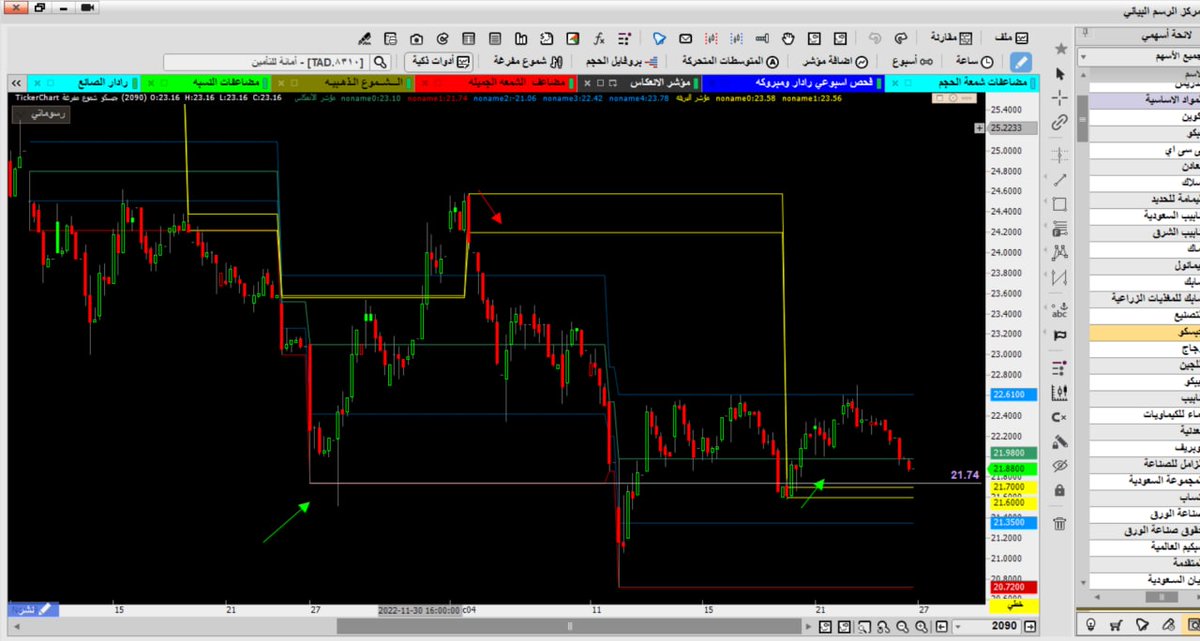The height and width of the screenshot is (641, 1200).
Task: Click the favorites star icon
Action: tap(1060, 48)
